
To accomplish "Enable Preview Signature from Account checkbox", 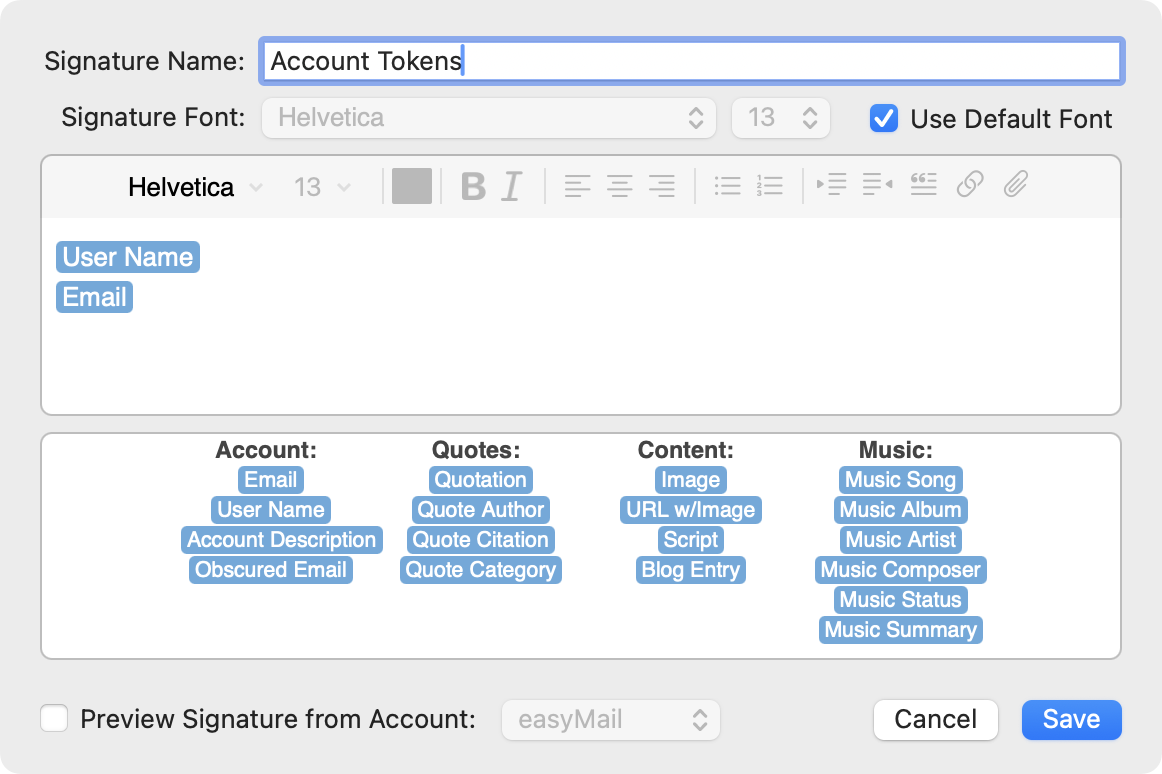I will pos(54,719).
